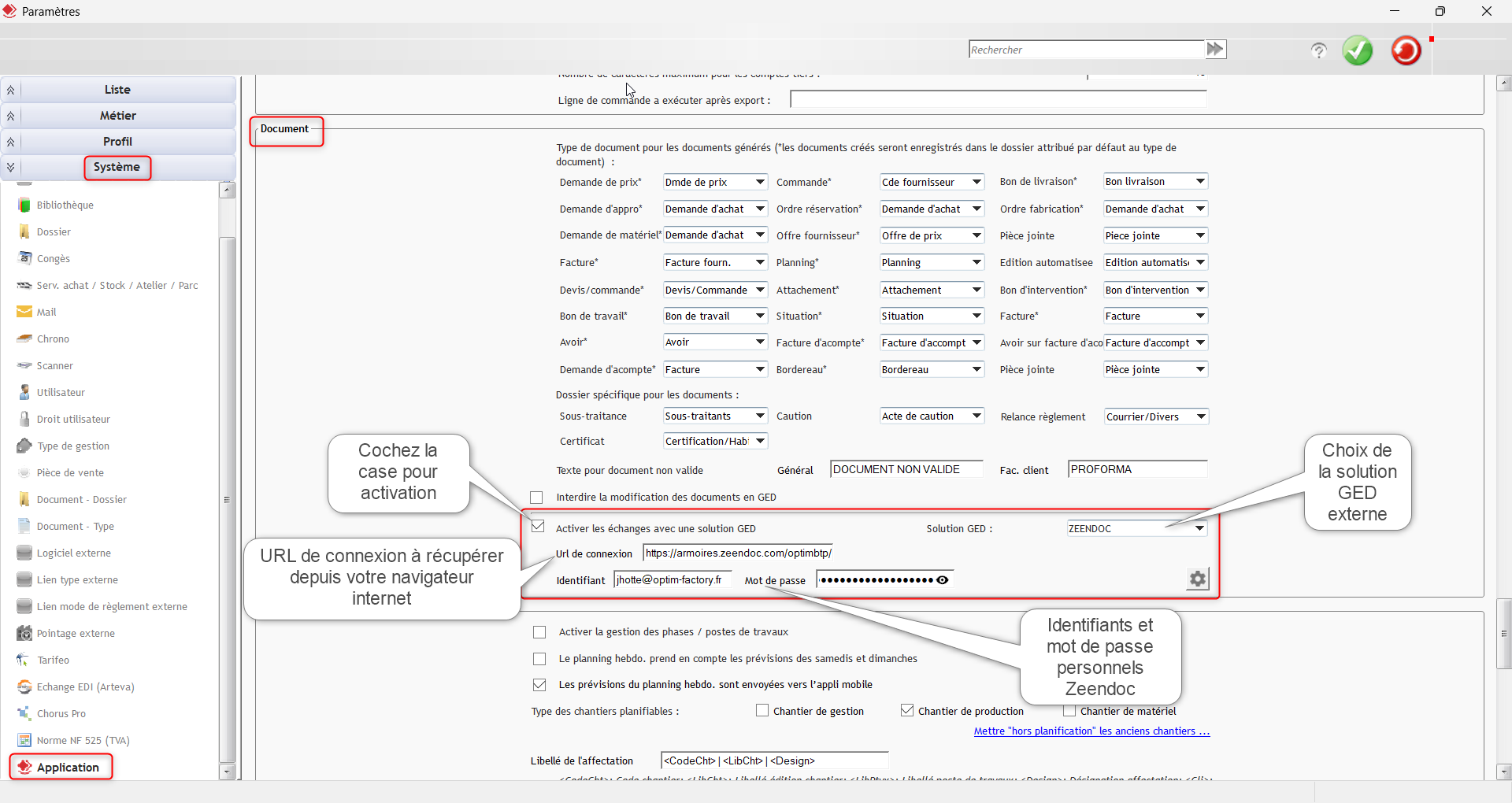Image resolution: width=1512 pixels, height=803 pixels.
Task: Open Certificat Certification/Hab dropdown
Action: tap(715, 441)
